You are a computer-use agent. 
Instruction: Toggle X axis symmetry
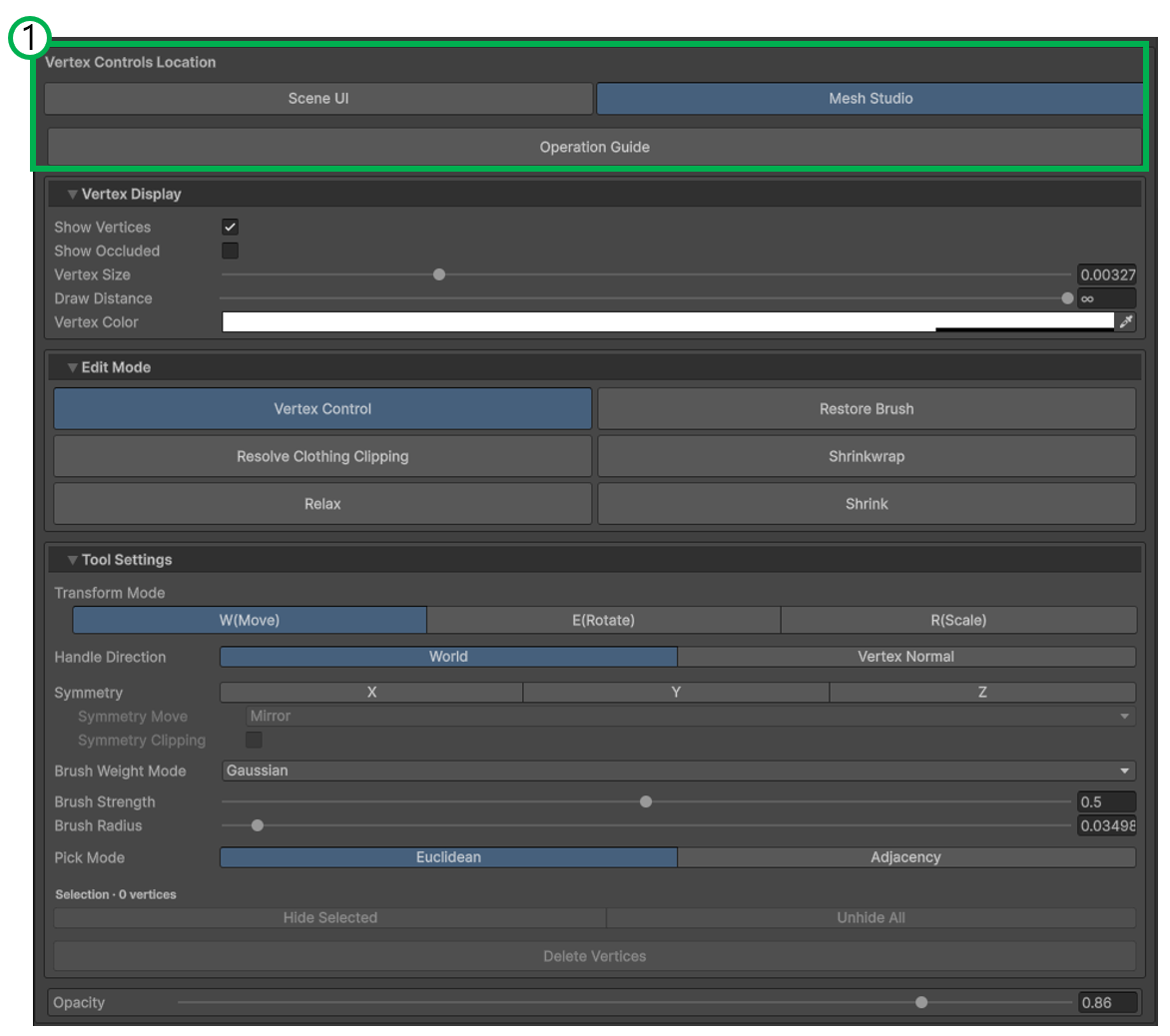pyautogui.click(x=371, y=692)
